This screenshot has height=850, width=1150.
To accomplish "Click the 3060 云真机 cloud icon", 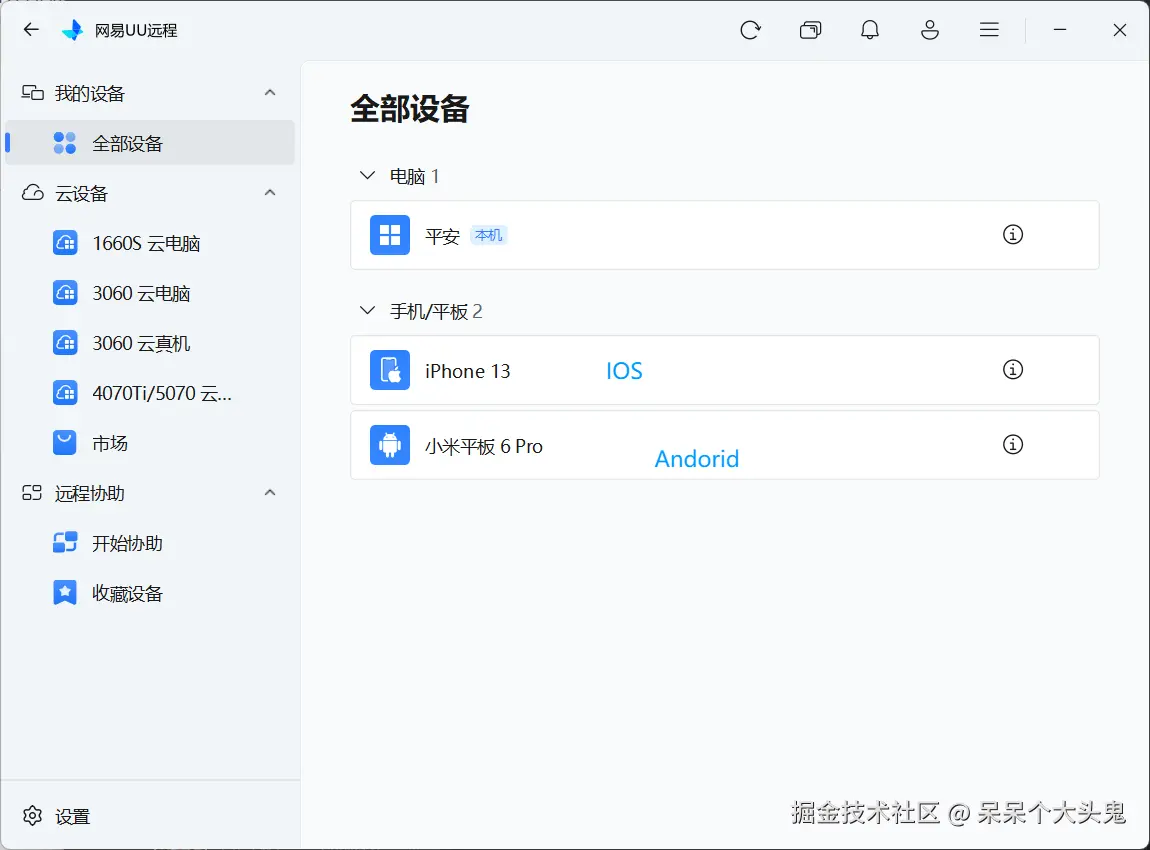I will pyautogui.click(x=65, y=342).
